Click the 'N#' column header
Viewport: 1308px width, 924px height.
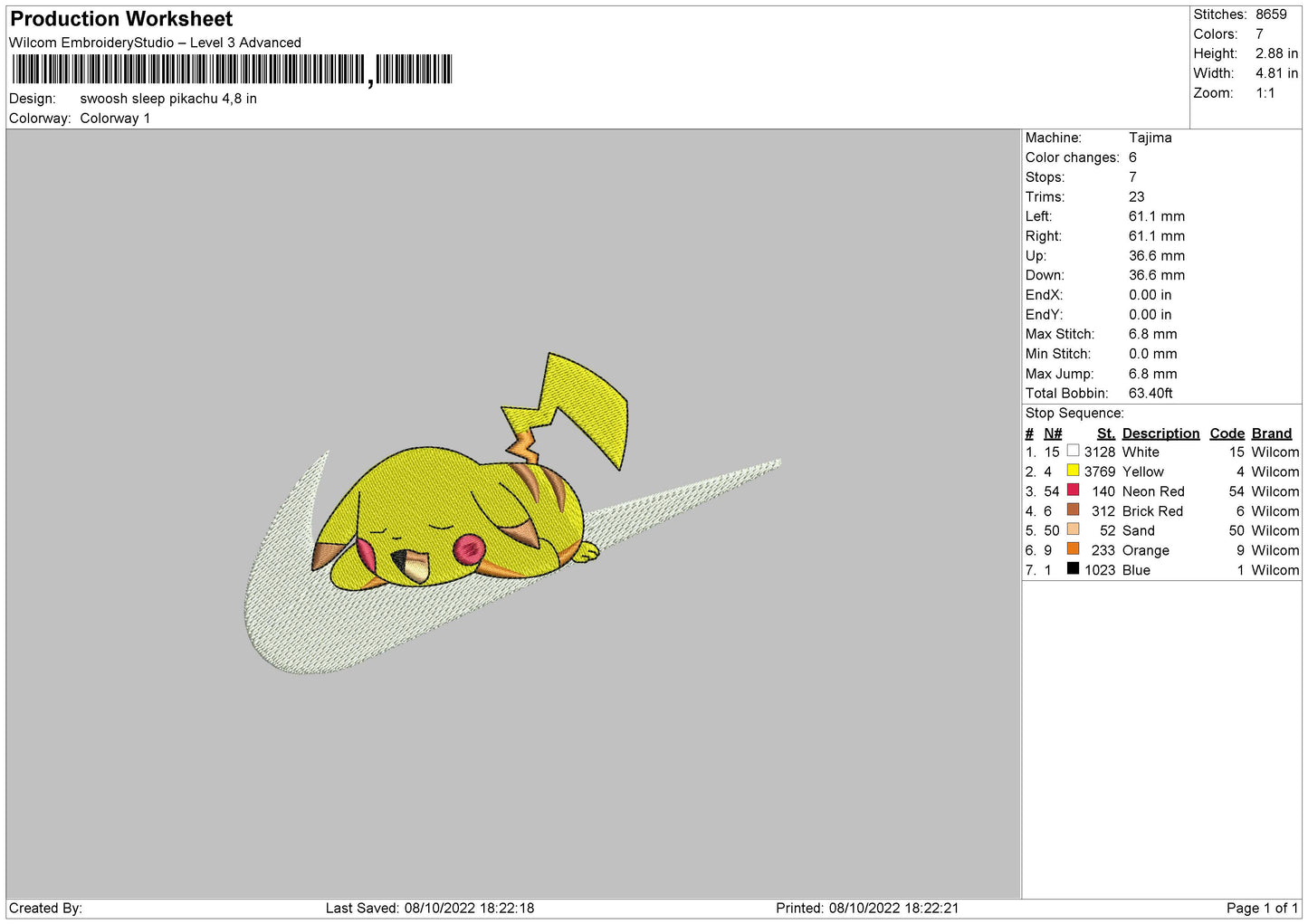(1053, 433)
